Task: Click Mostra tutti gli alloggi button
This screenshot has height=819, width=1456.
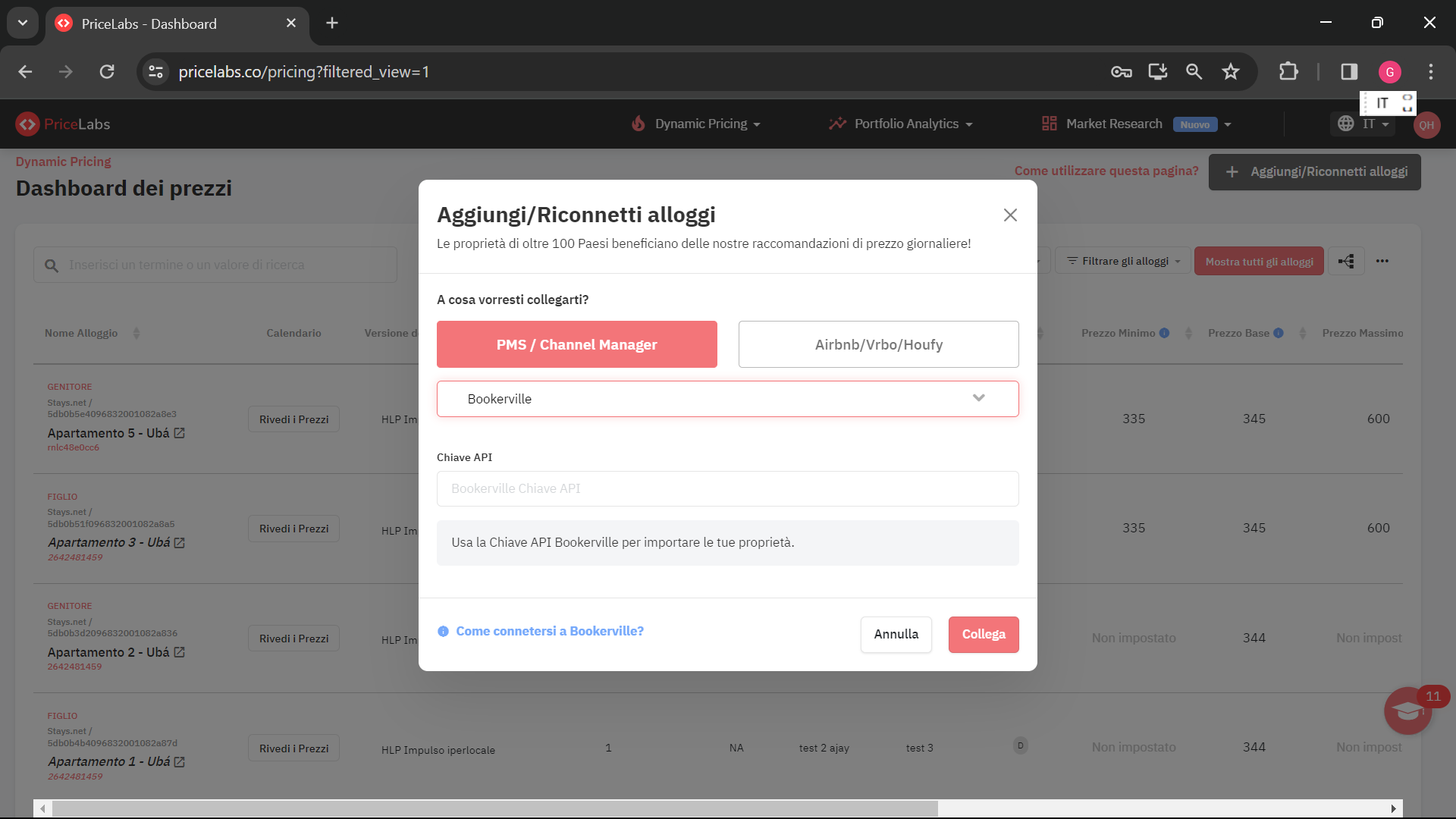Action: coord(1259,261)
